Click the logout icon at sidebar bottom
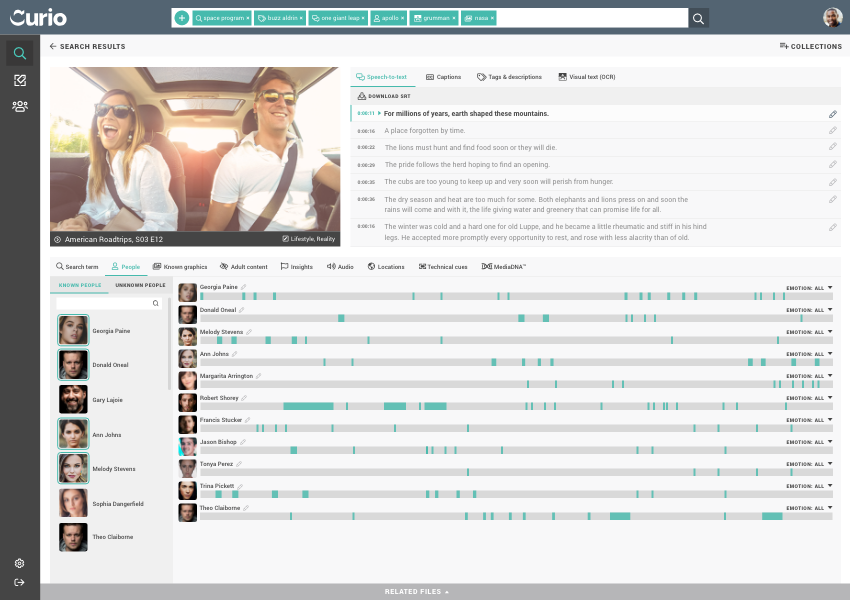The height and width of the screenshot is (600, 850). pyautogui.click(x=19, y=582)
